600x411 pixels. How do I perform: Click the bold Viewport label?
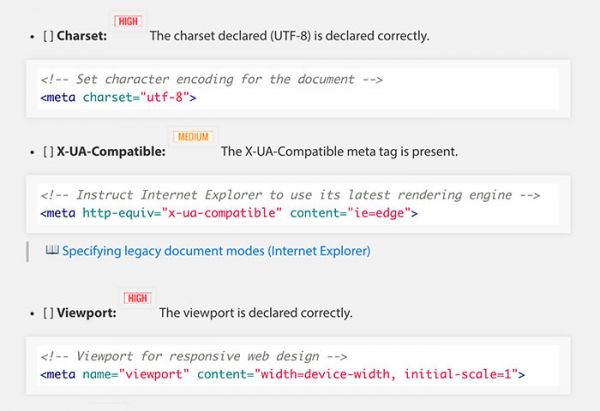pyautogui.click(x=87, y=313)
